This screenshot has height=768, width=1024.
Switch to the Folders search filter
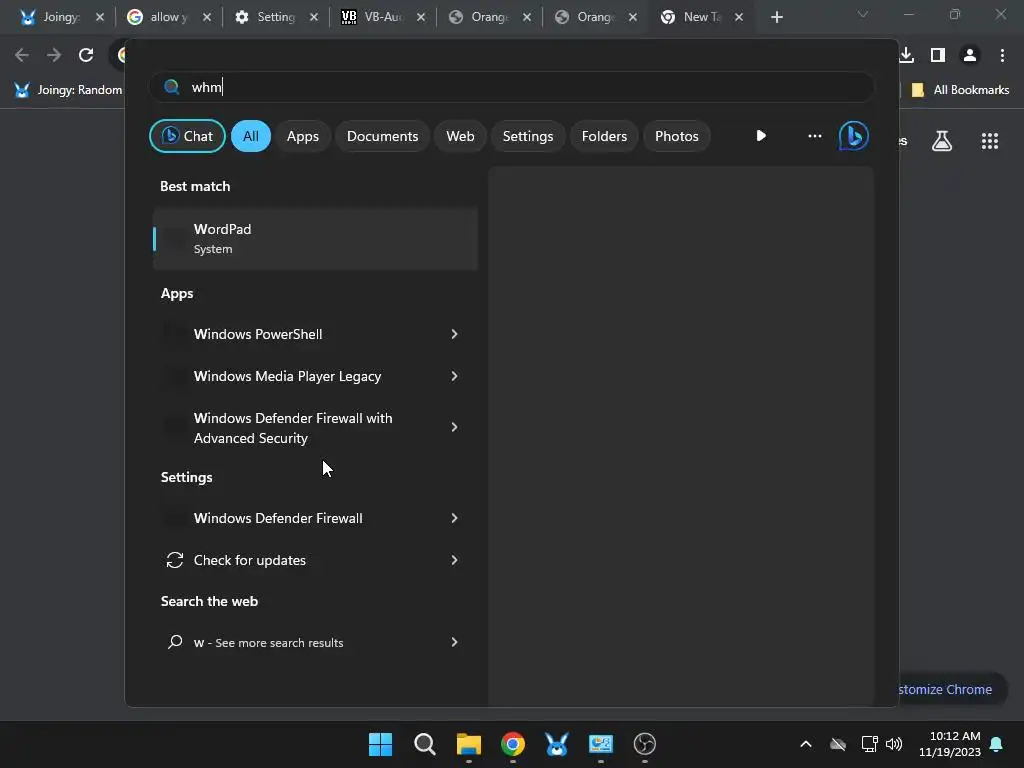(604, 136)
